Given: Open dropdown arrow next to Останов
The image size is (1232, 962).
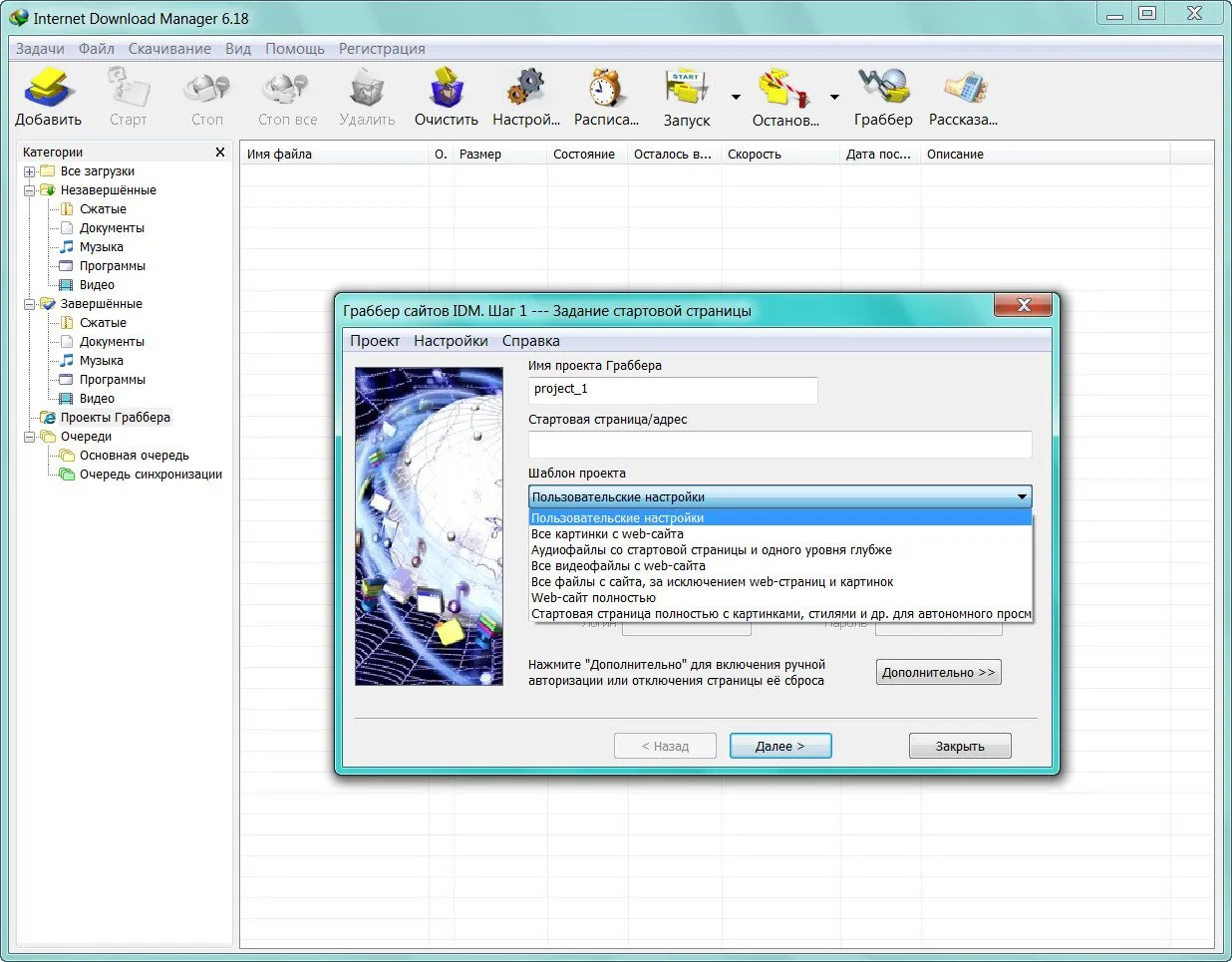Looking at the screenshot, I should click(x=834, y=98).
